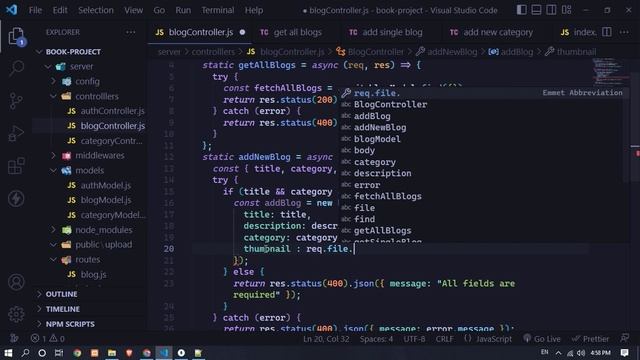Viewport: 640px width, 360px height.
Task: Open blog.js in routes folder
Action: click(x=93, y=274)
